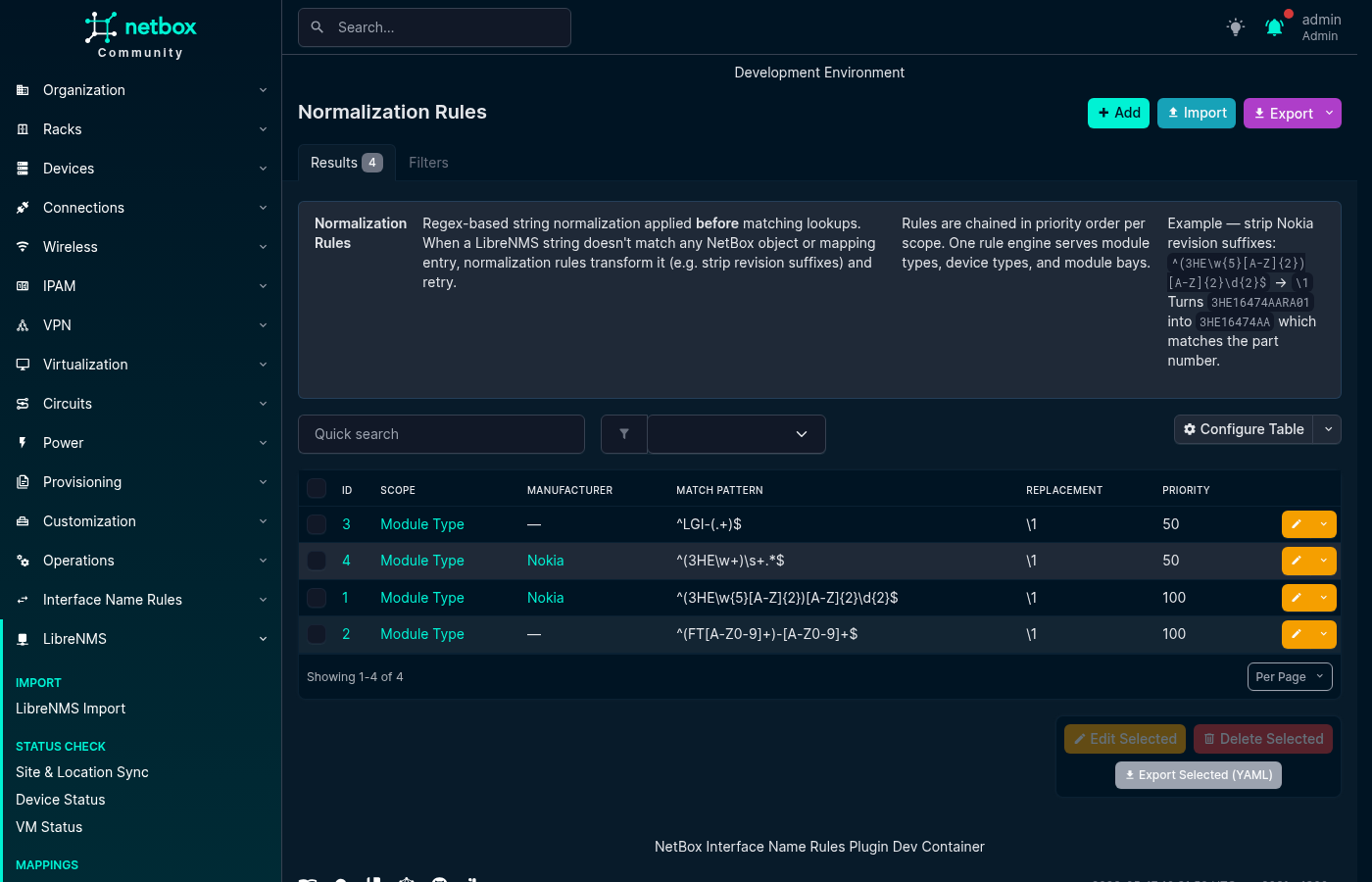Check the checkbox for rule ID 1
Viewport: 1372px width, 882px height.
(x=317, y=598)
